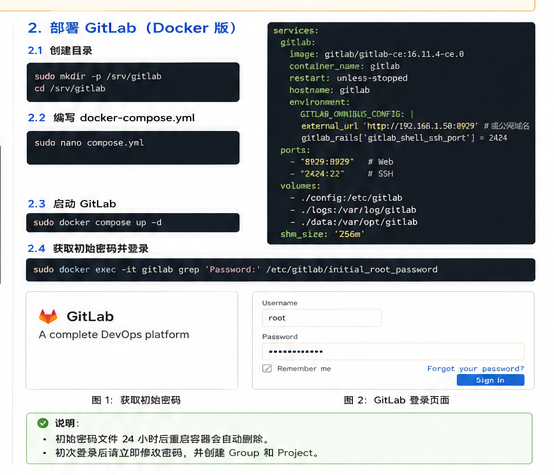Click the caption 图 1: 获取初始密码
This screenshot has height=475, width=554.
click(x=136, y=400)
